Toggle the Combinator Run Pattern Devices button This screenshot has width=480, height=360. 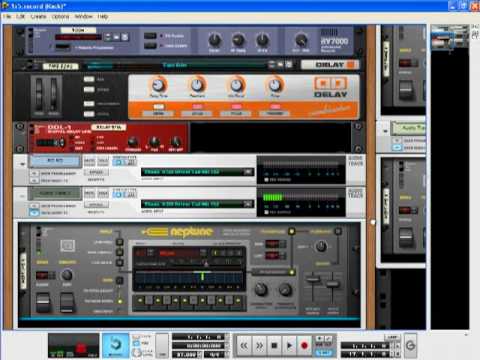[89, 79]
